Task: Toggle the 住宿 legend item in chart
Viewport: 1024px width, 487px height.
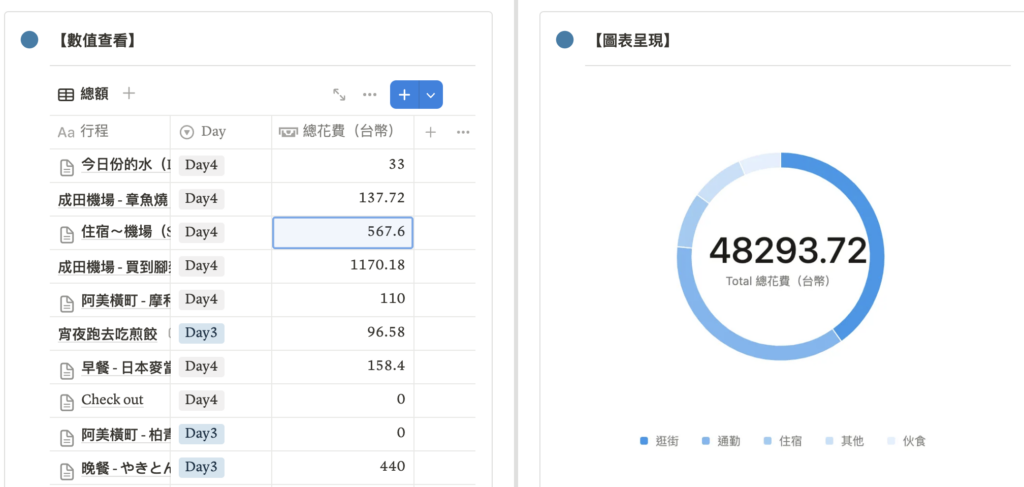Action: (x=784, y=441)
